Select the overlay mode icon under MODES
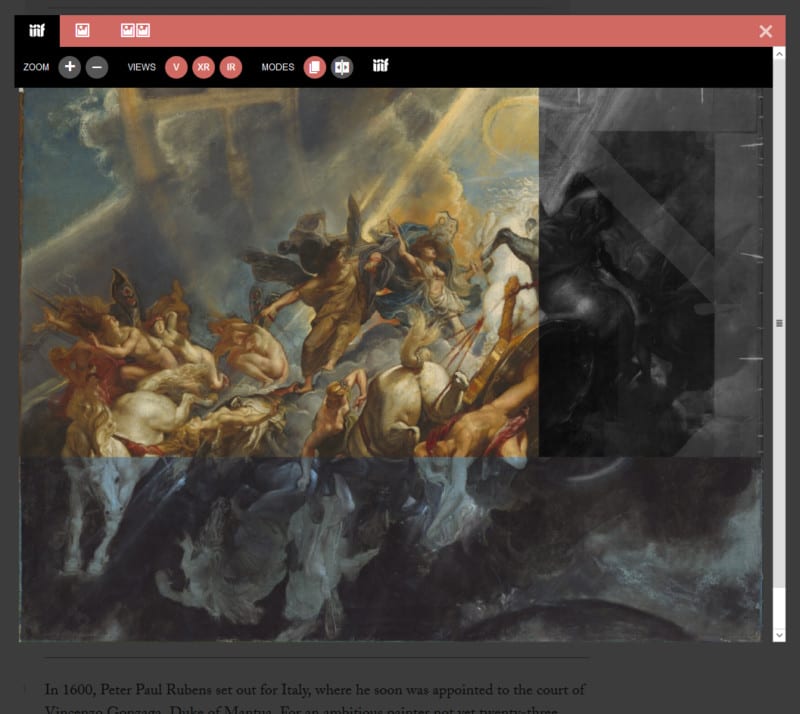800x714 pixels. [313, 67]
